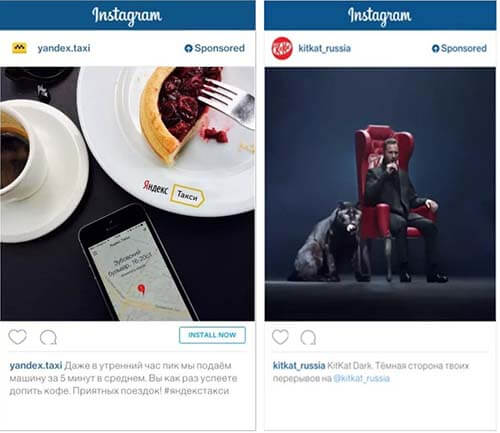
Task: Open the #яндекстакси hashtag
Action: pos(197,391)
